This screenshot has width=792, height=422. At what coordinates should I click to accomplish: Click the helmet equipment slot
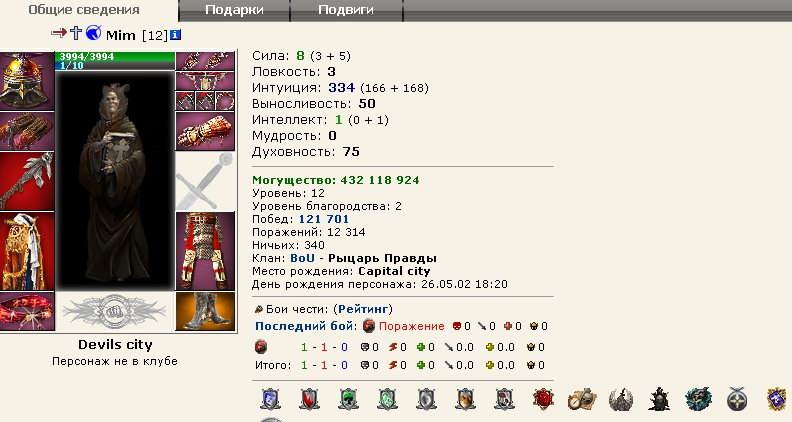click(x=27, y=81)
